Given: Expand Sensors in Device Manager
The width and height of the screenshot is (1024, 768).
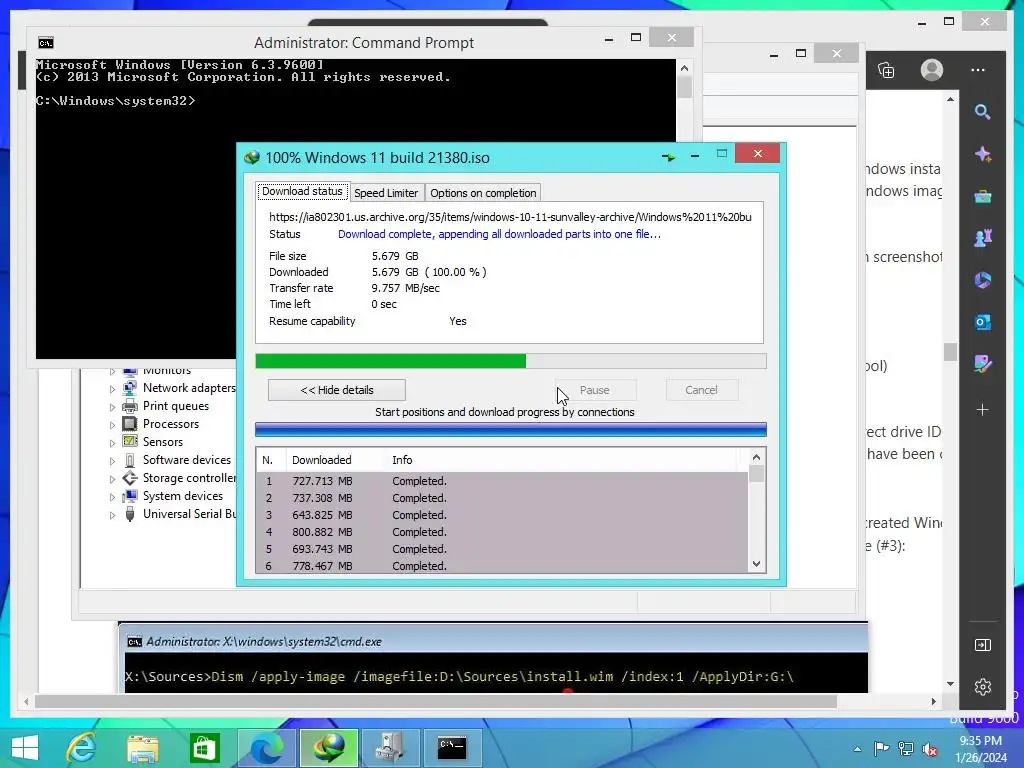Looking at the screenshot, I should click(x=112, y=443).
